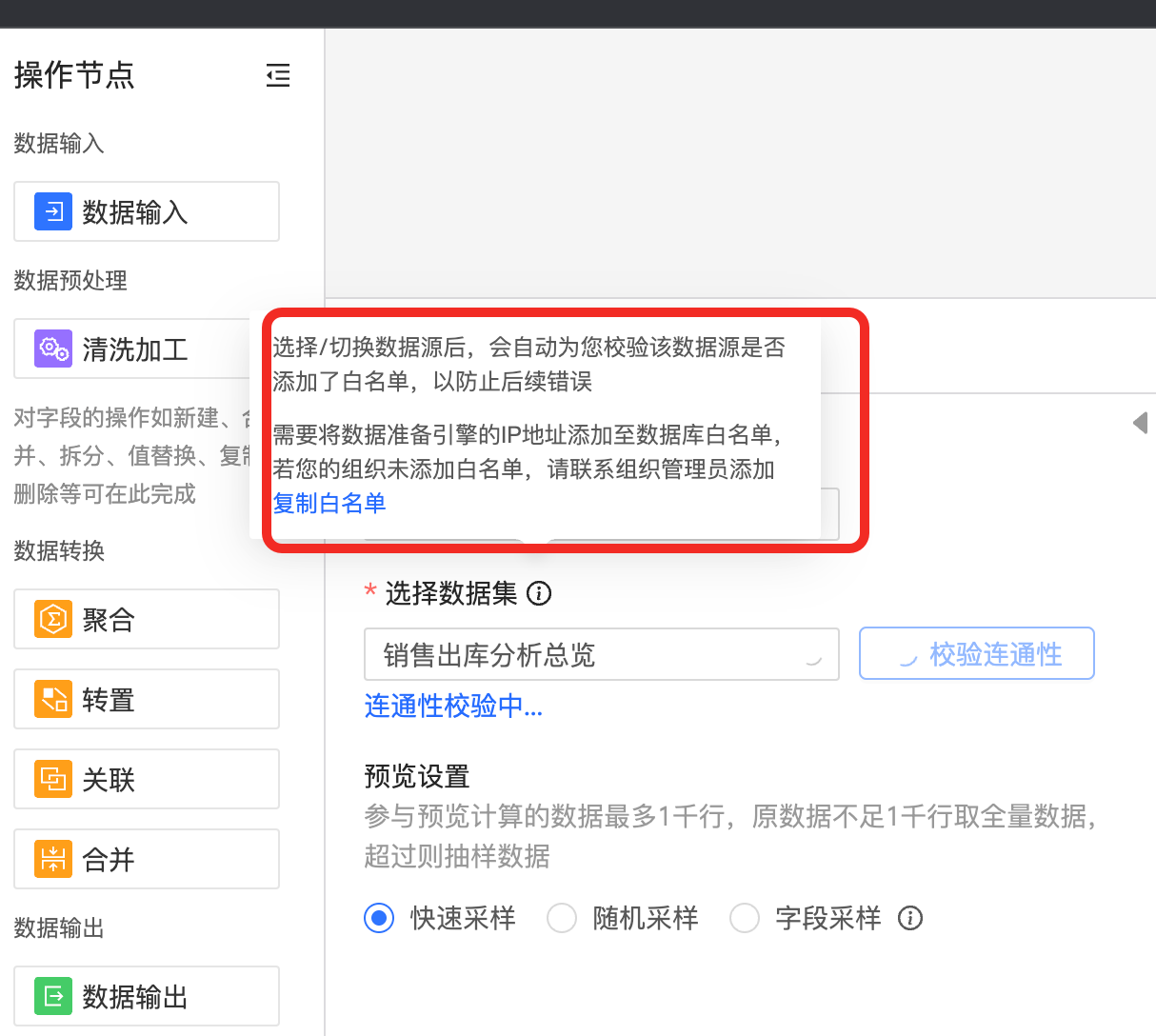The width and height of the screenshot is (1156, 1036).
Task: Click the 数据输出 node label
Action: (x=135, y=997)
